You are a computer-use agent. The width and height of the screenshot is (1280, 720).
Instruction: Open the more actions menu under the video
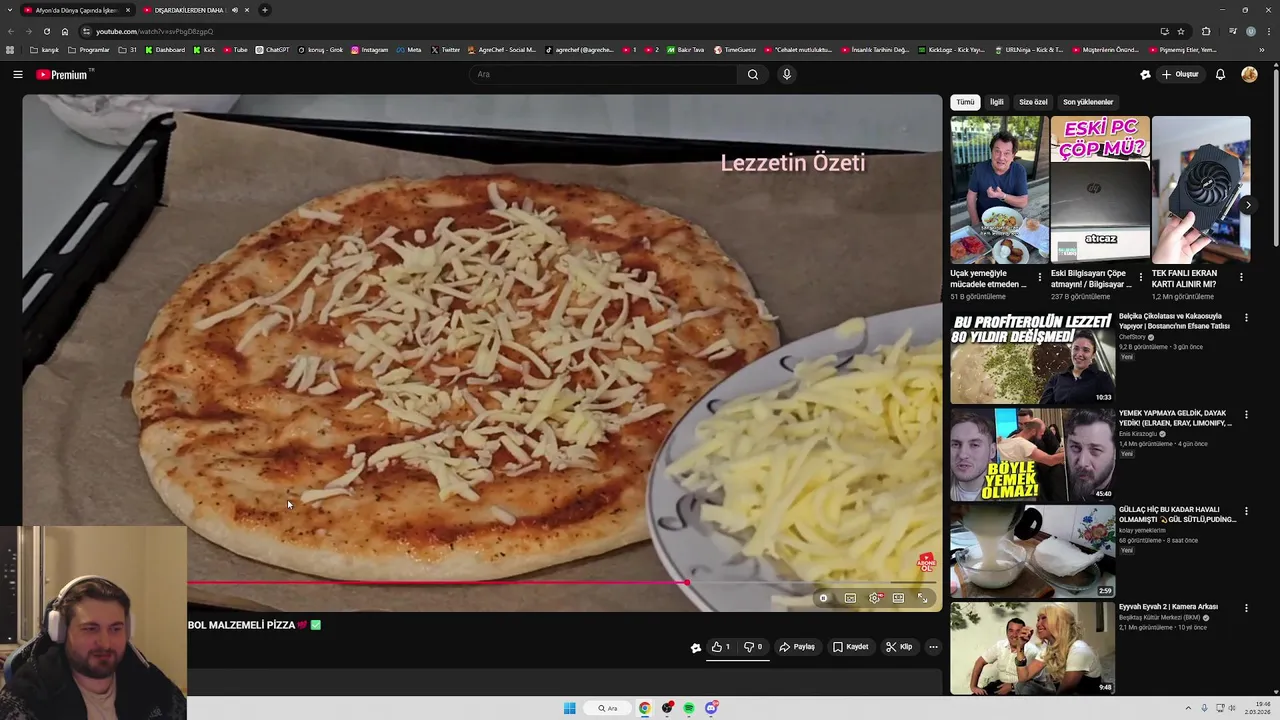point(933,647)
